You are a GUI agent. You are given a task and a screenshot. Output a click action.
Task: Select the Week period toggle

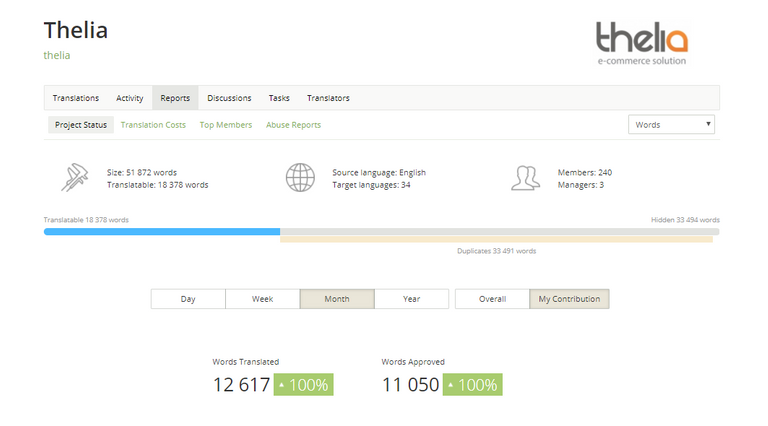[263, 299]
